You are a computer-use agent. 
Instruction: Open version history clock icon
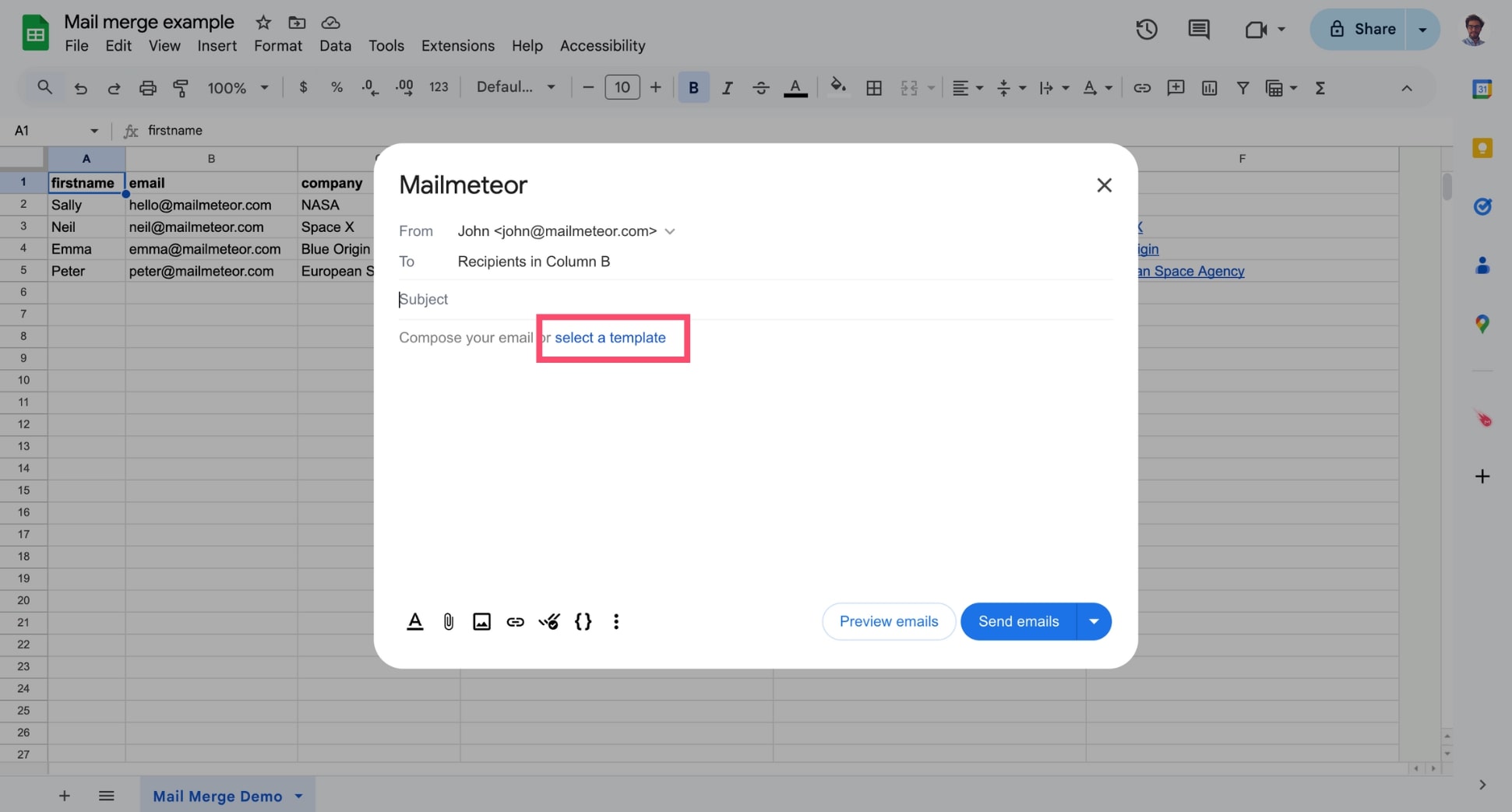(x=1146, y=30)
